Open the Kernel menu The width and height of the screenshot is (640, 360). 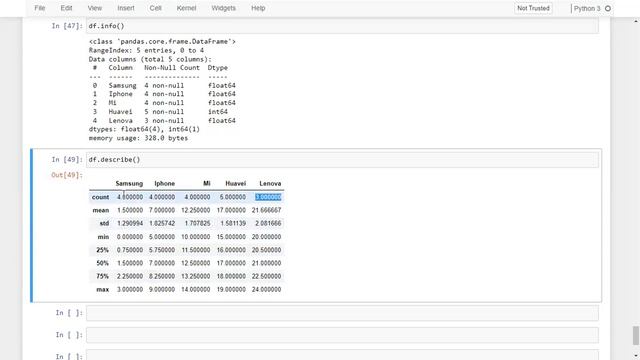pos(186,8)
